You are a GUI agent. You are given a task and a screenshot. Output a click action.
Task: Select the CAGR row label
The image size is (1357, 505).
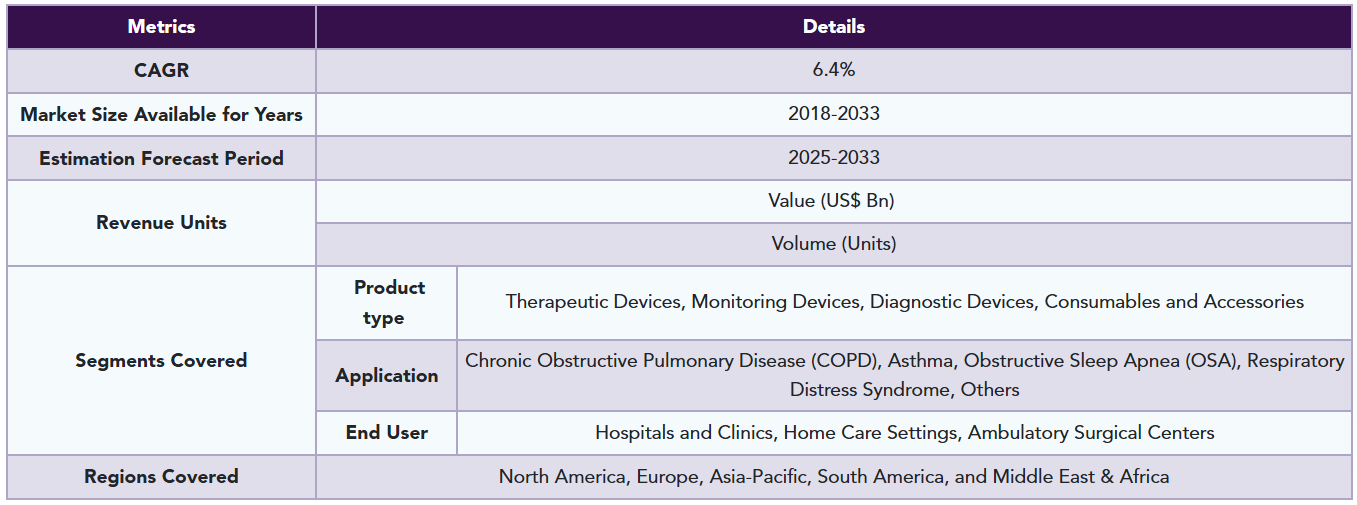coord(161,70)
